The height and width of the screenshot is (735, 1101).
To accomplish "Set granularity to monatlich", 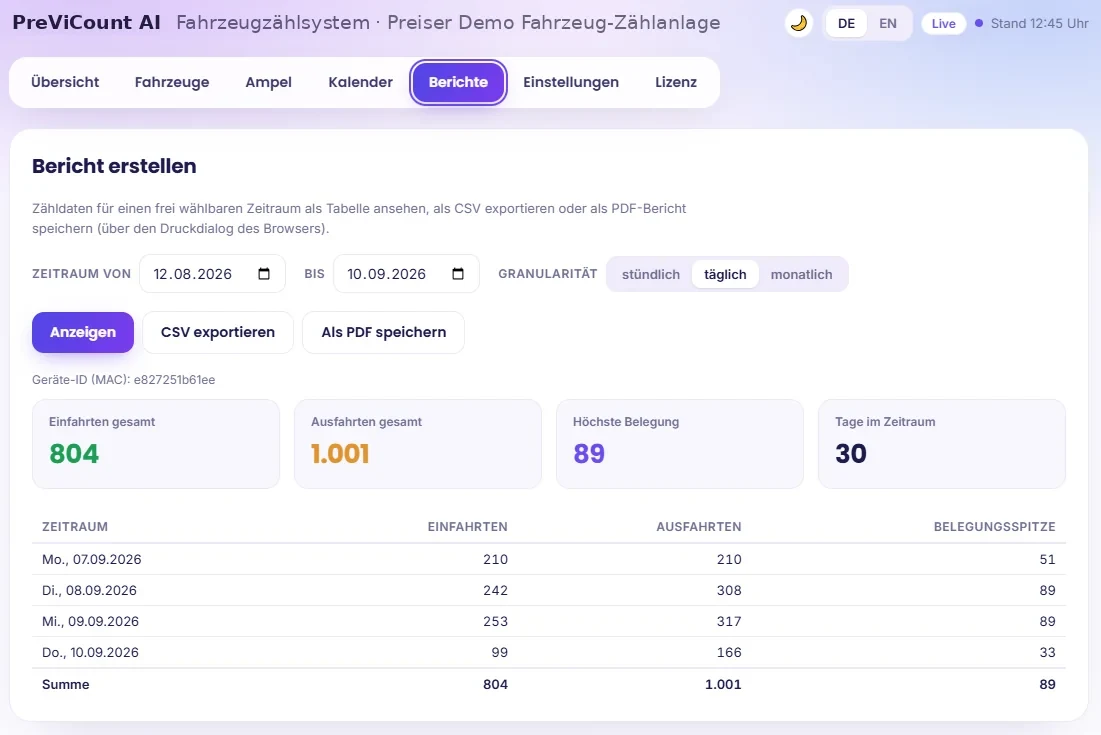I will 801,274.
